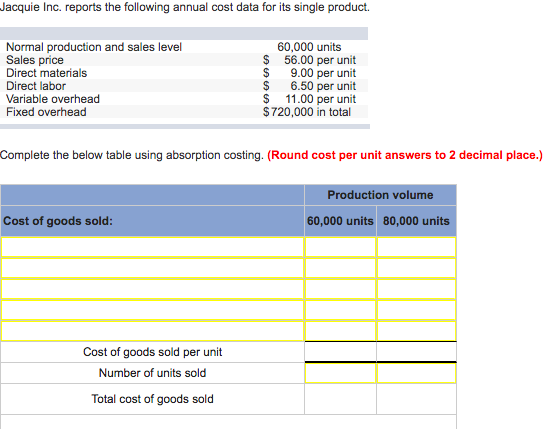Select third-row cell under 80,000 units

[417, 289]
